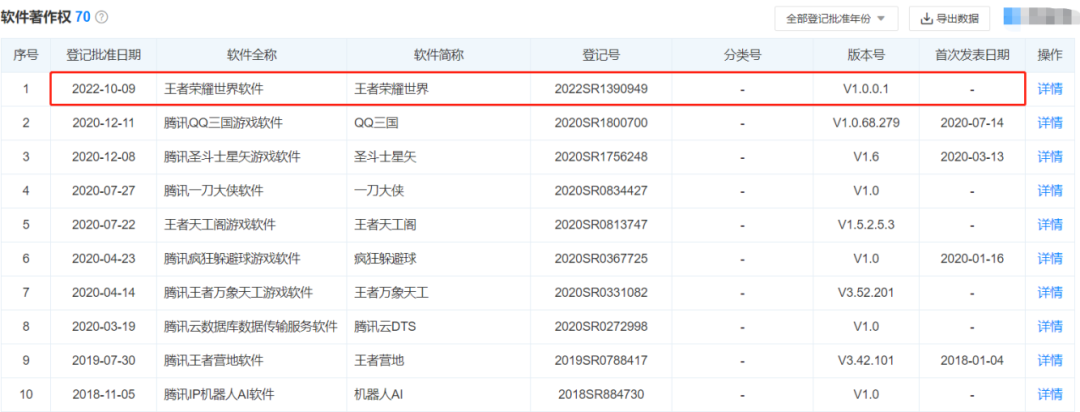Open 详情 for 腾讯圣斗士星矢游戏软件
Viewport: 1080px width, 412px height.
click(1050, 156)
